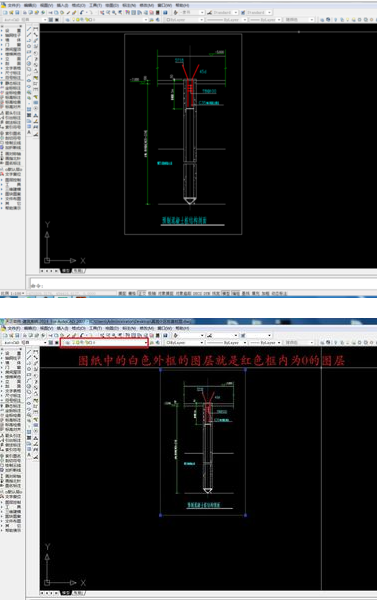
Task: Select the Line tool in the upper window's draw toolbar
Action: (x=29, y=29)
